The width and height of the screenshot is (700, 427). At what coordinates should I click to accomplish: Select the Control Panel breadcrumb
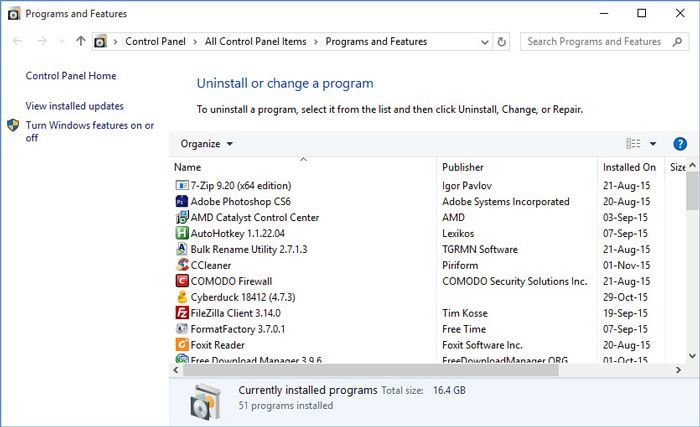(155, 42)
